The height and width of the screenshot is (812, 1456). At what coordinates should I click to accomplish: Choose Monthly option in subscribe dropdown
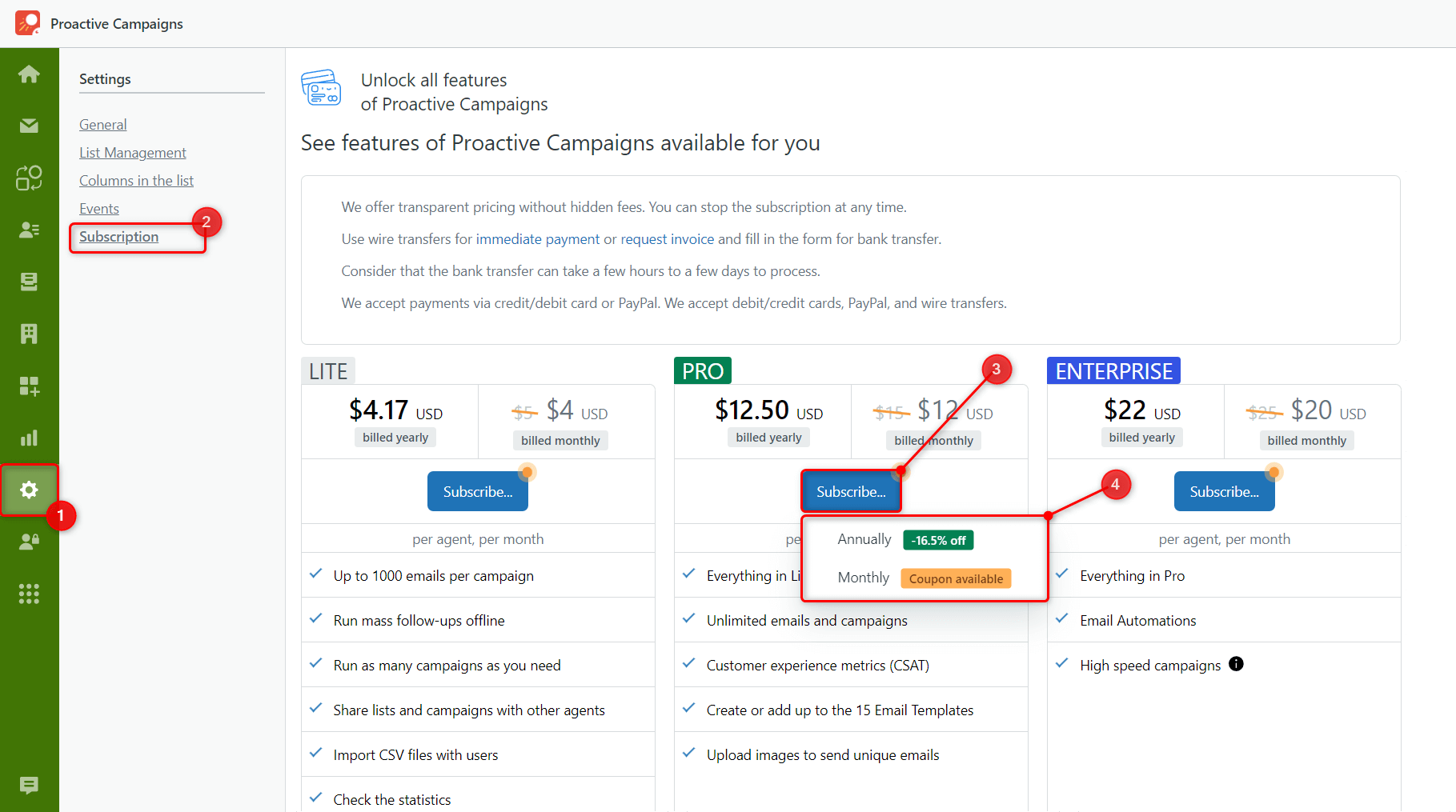863,578
